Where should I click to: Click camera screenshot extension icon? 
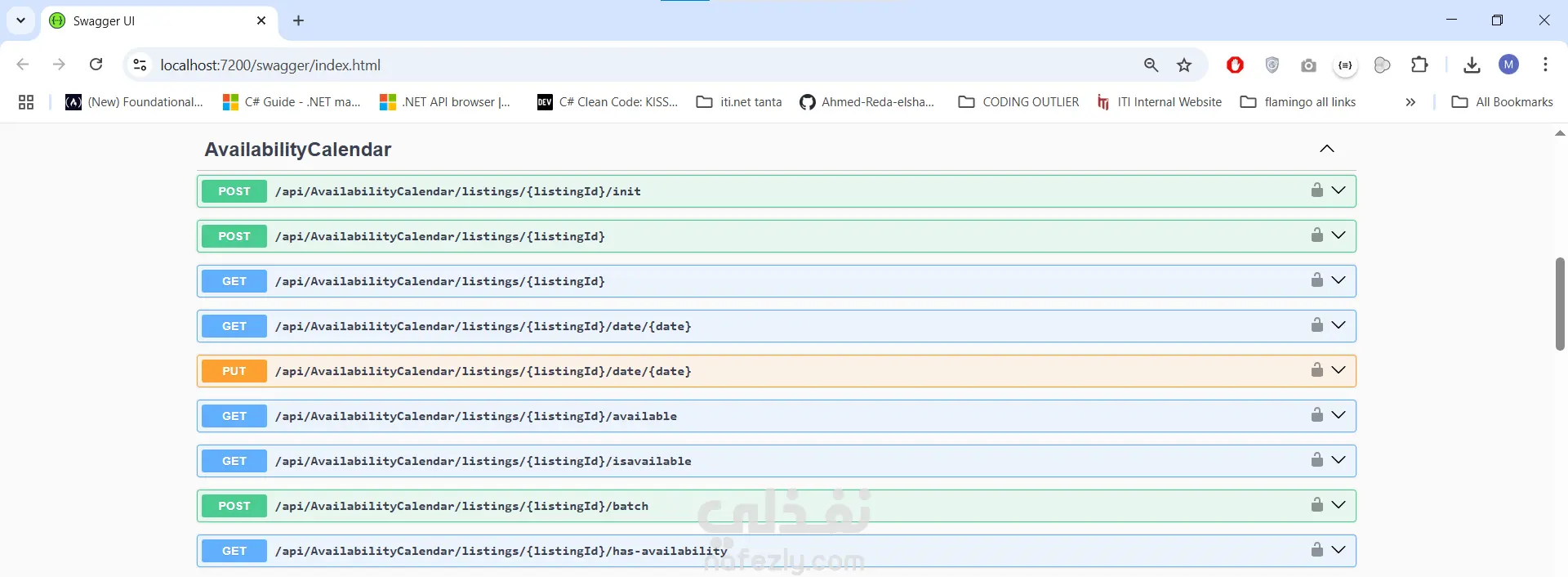pyautogui.click(x=1308, y=65)
